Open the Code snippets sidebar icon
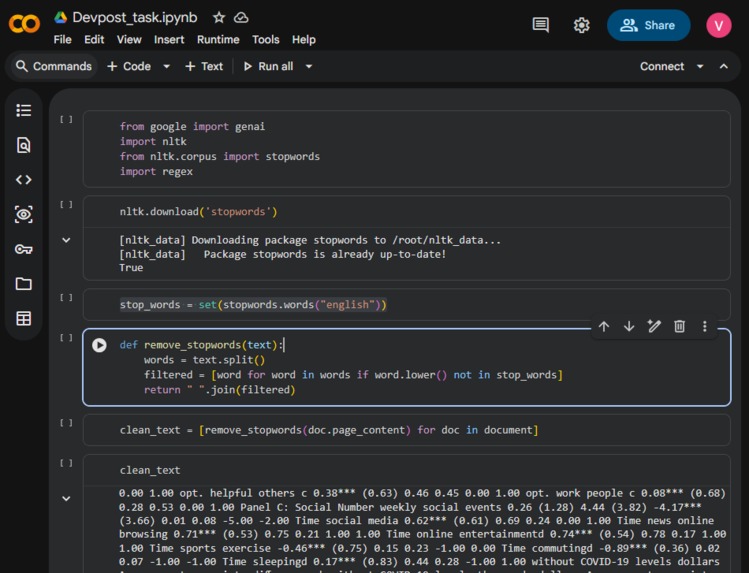This screenshot has height=573, width=749. click(23, 180)
